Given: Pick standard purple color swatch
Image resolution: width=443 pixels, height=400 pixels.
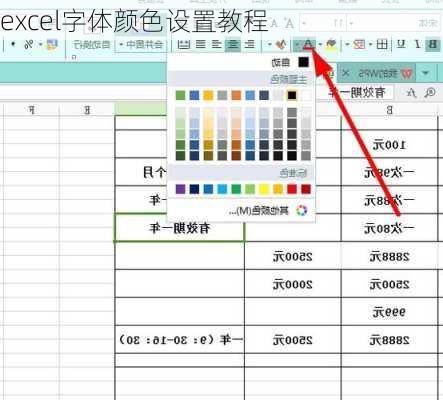Looking at the screenshot, I should coord(180,189).
